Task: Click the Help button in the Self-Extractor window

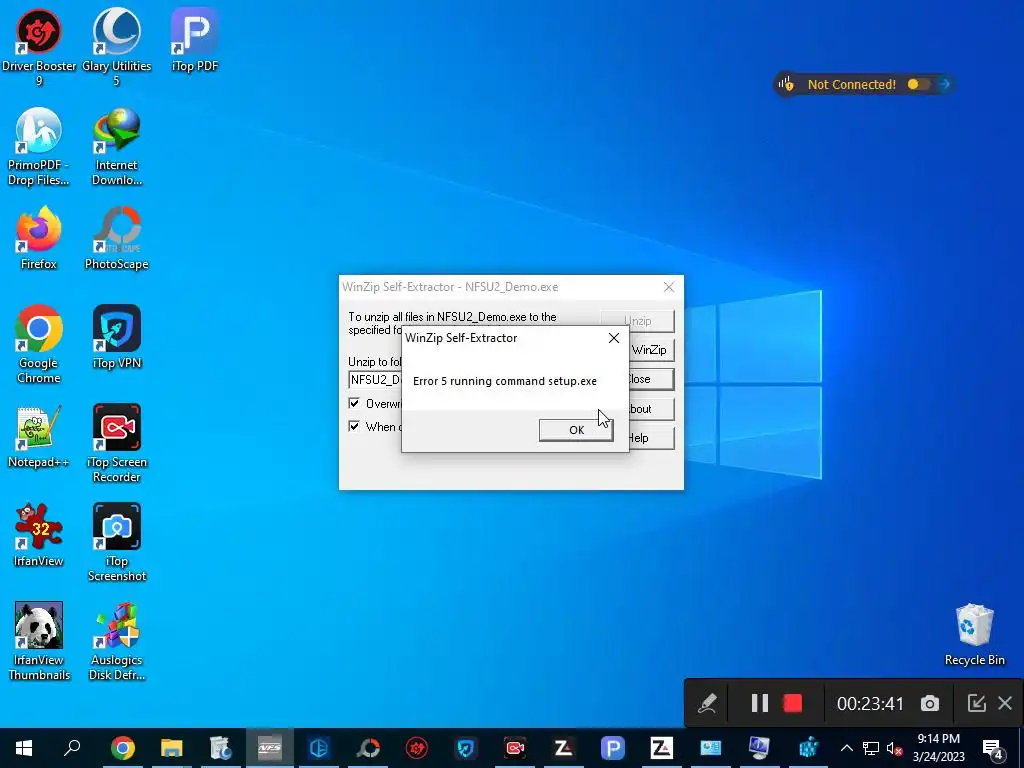Action: [x=651, y=438]
